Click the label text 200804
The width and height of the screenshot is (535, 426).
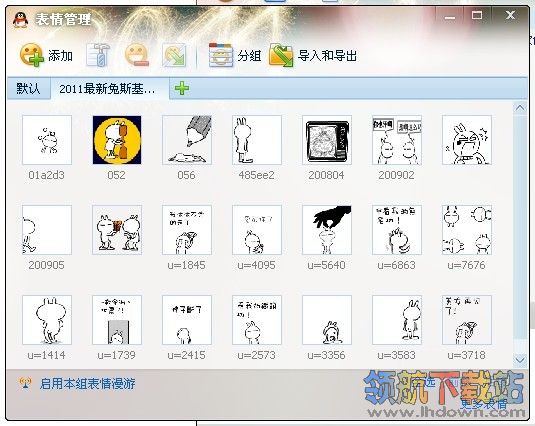327,175
